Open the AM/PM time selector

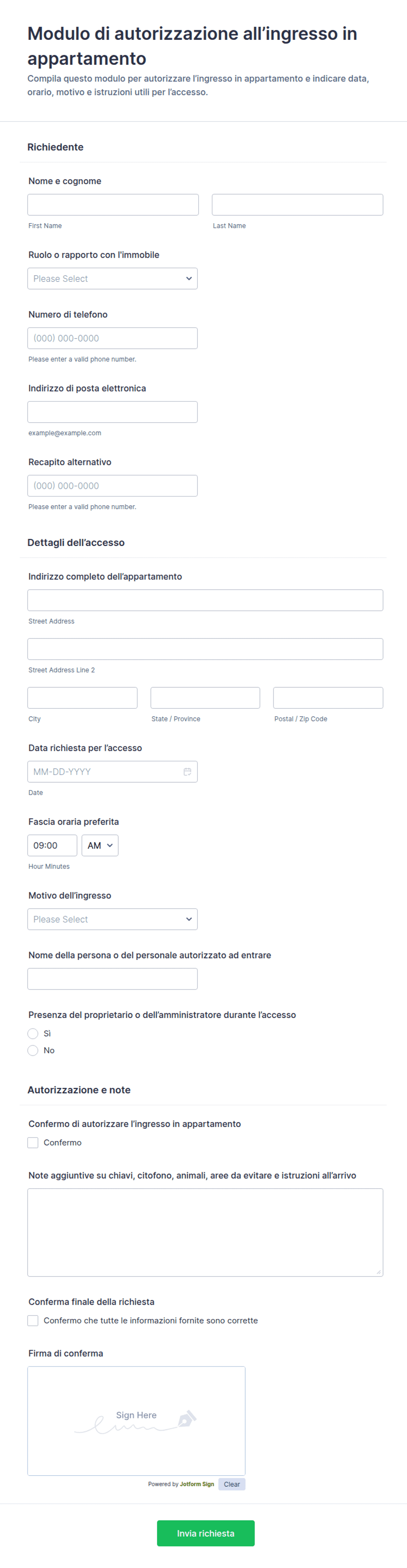(x=100, y=846)
